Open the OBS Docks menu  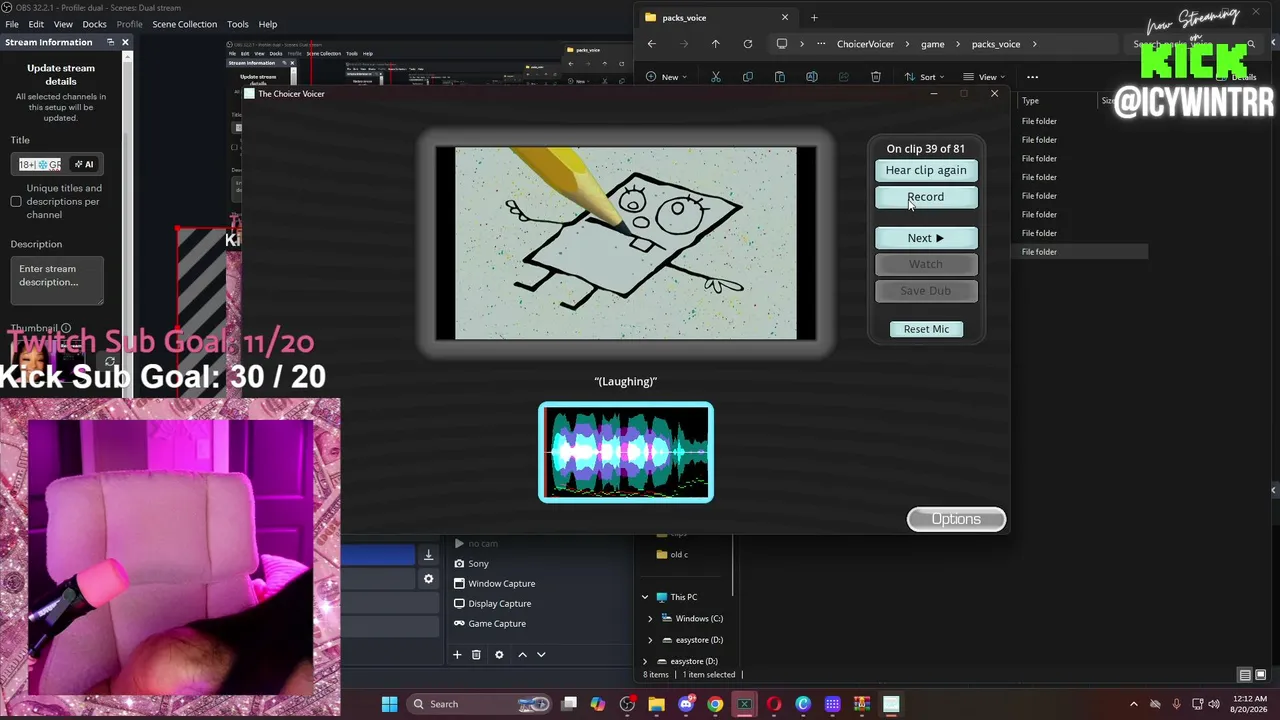[94, 24]
